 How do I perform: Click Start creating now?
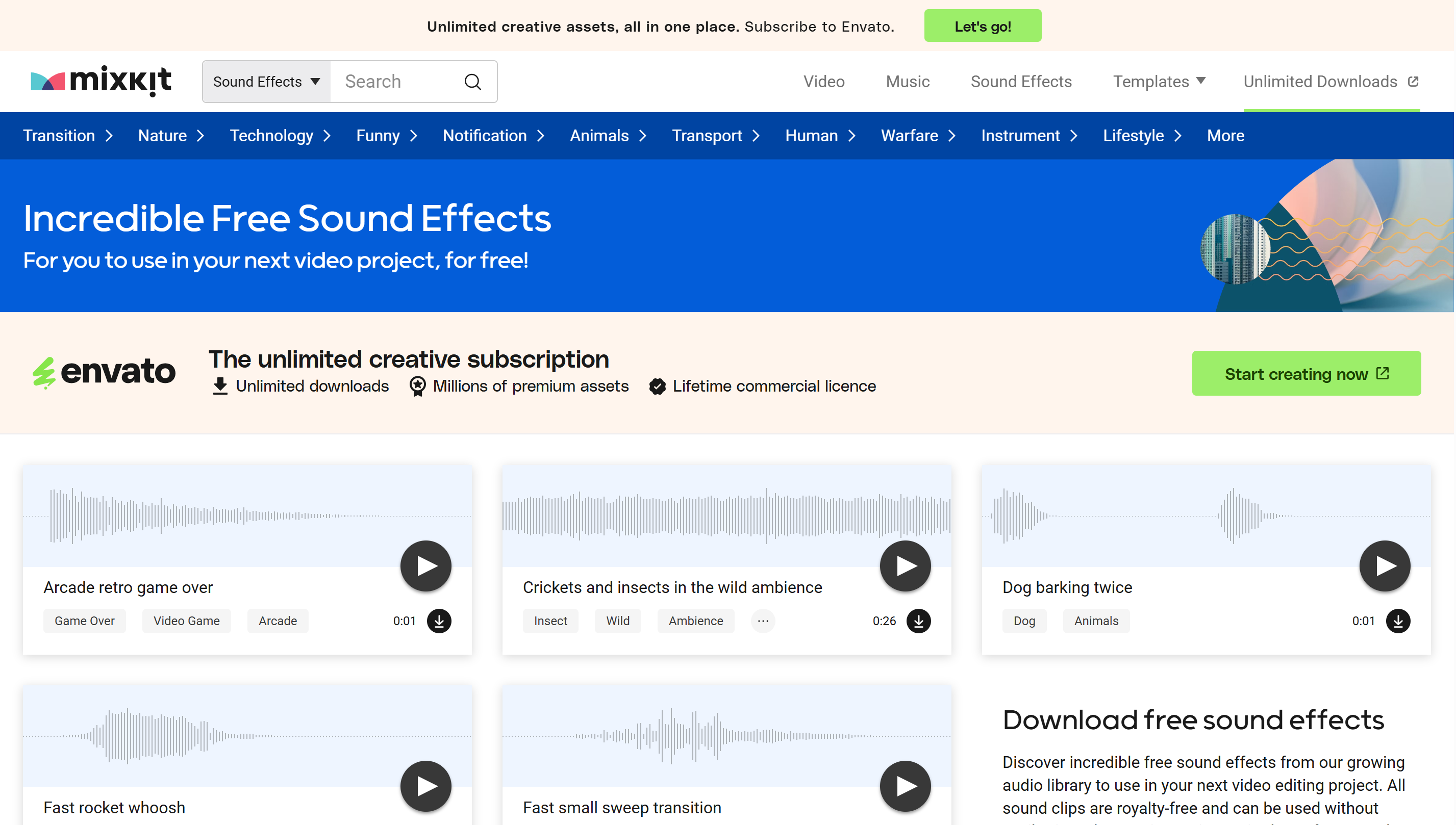[x=1306, y=373]
